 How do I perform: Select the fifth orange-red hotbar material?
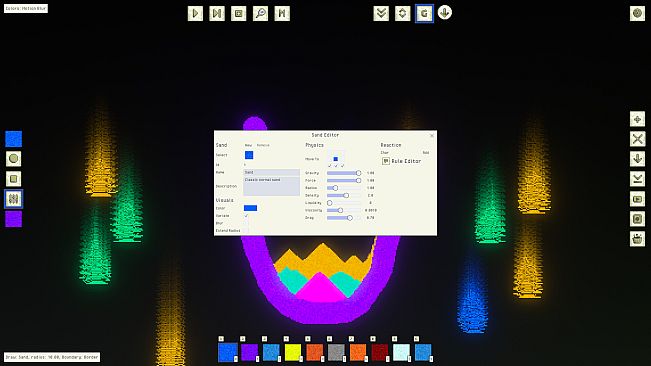[x=314, y=352]
